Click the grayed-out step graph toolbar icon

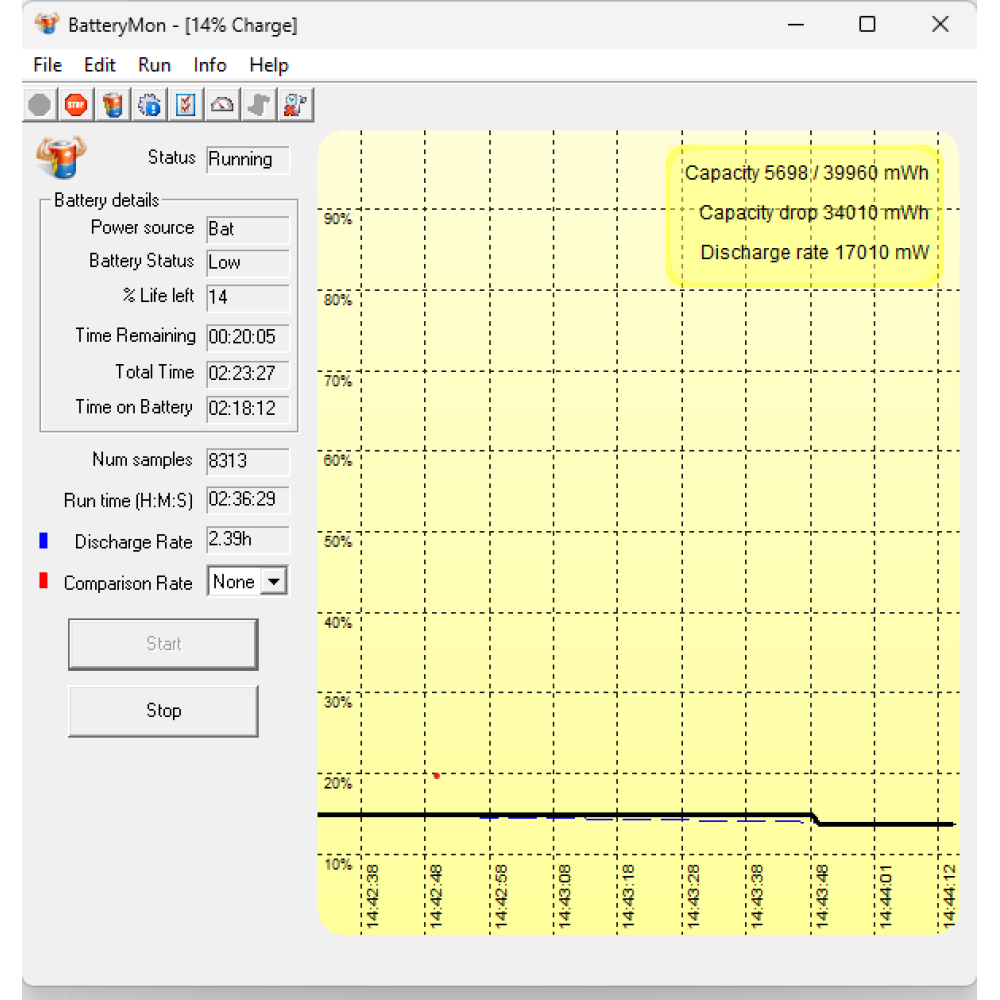258,104
